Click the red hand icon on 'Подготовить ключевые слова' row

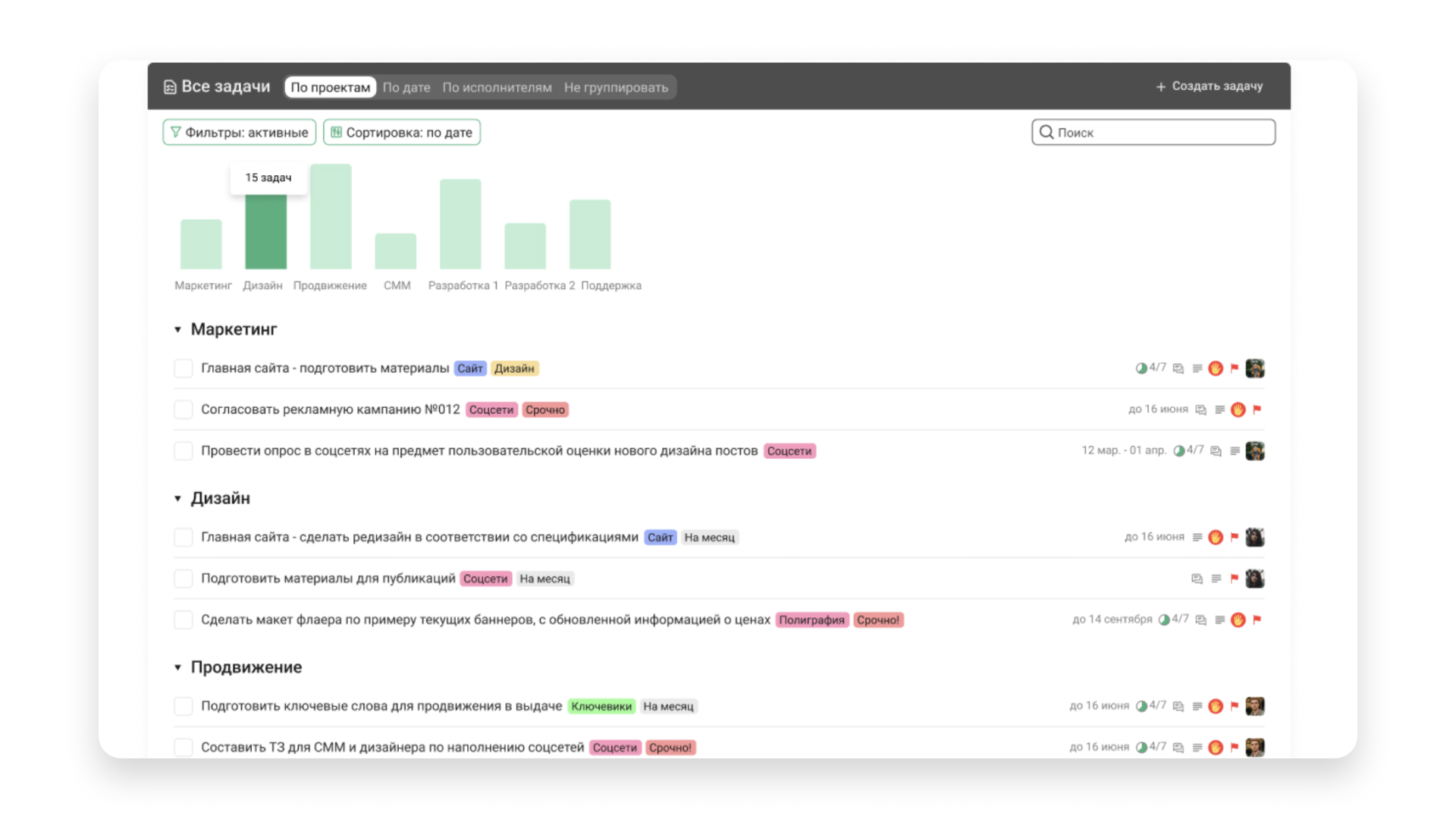tap(1216, 706)
